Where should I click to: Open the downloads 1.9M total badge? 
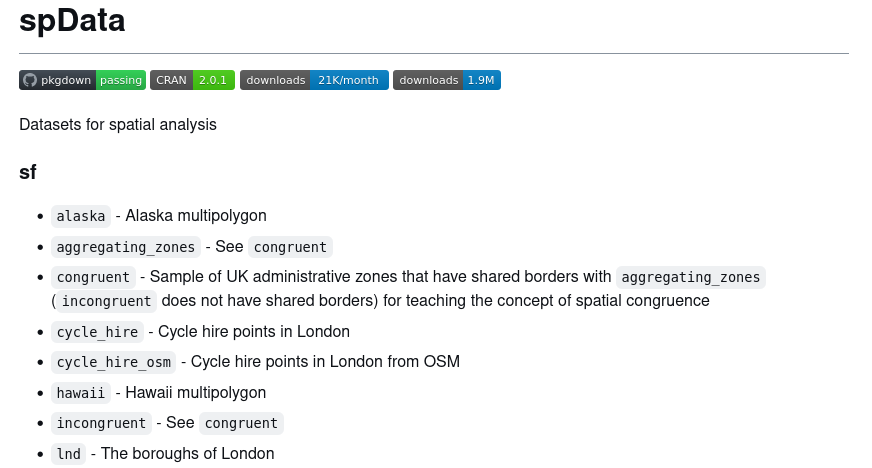click(446, 80)
